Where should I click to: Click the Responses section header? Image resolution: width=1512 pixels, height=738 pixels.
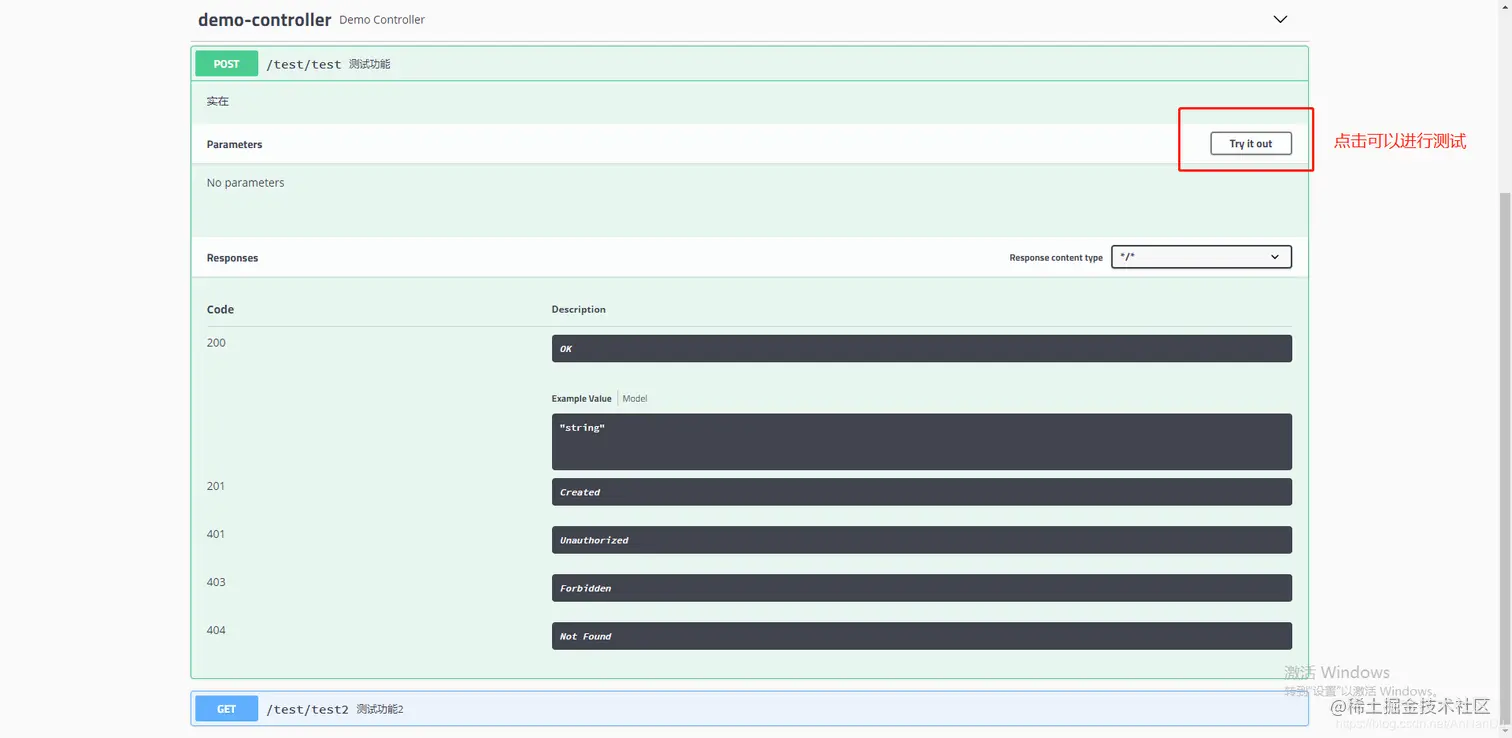tap(232, 257)
